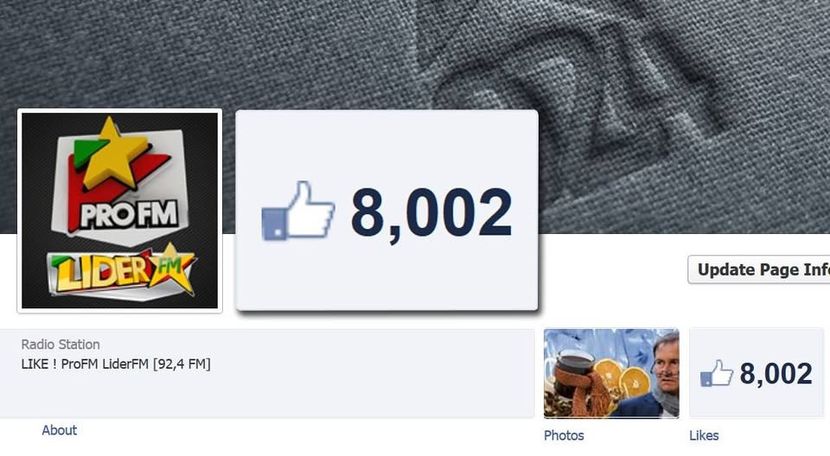This screenshot has height=456, width=830.
Task: Open the Photos link below thumbnail
Action: coord(564,435)
